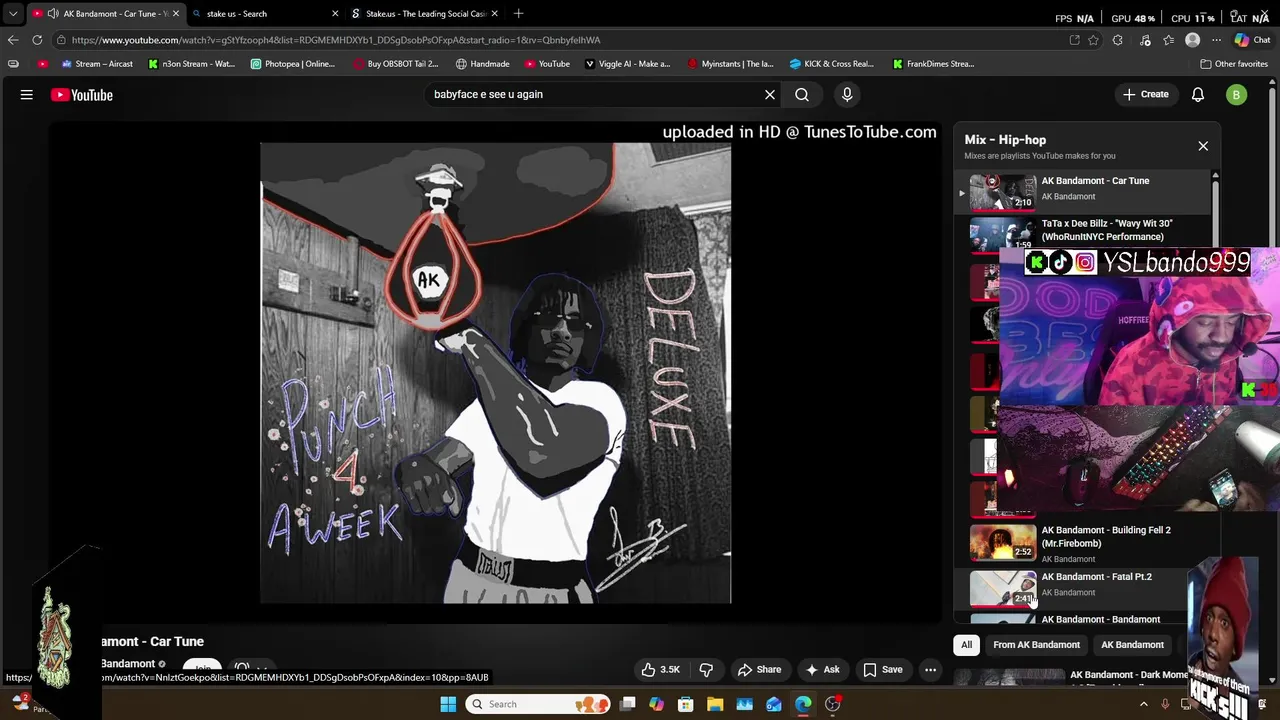The width and height of the screenshot is (1280, 720).
Task: Open the Ask AI button
Action: click(823, 670)
